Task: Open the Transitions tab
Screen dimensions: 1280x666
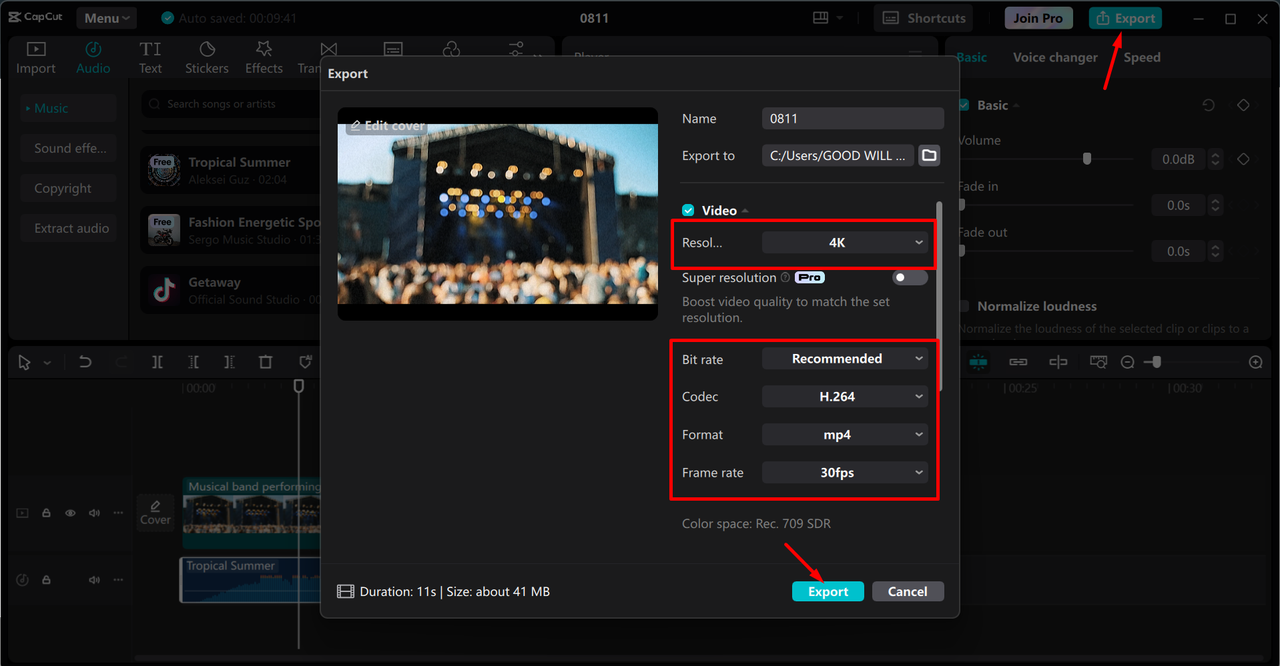Action: [x=310, y=58]
